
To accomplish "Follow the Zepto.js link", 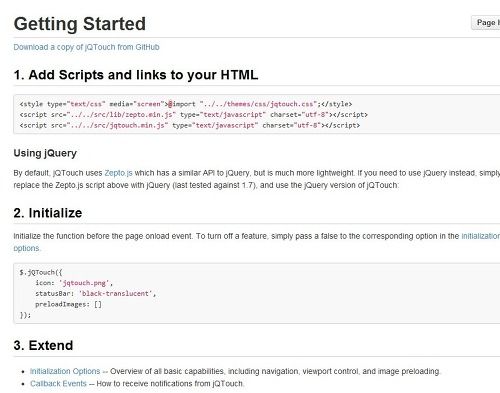I will coord(118,173).
